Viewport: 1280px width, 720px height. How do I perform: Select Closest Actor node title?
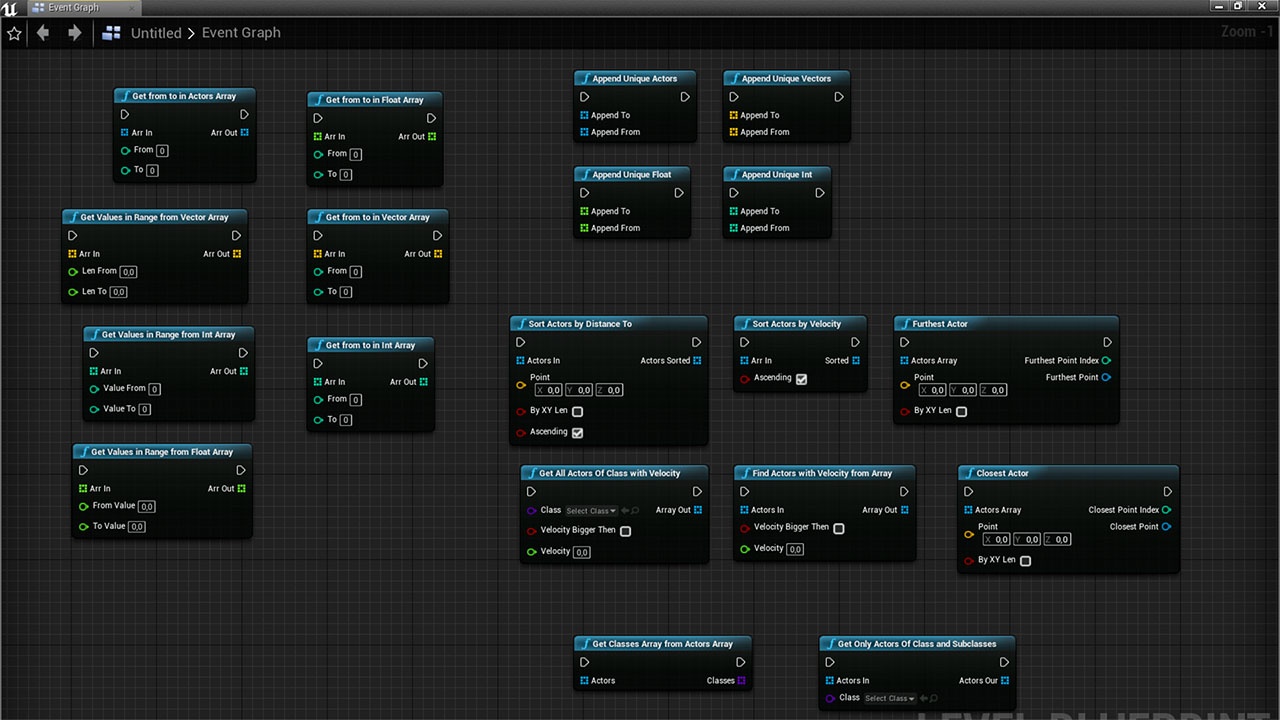pos(1003,473)
